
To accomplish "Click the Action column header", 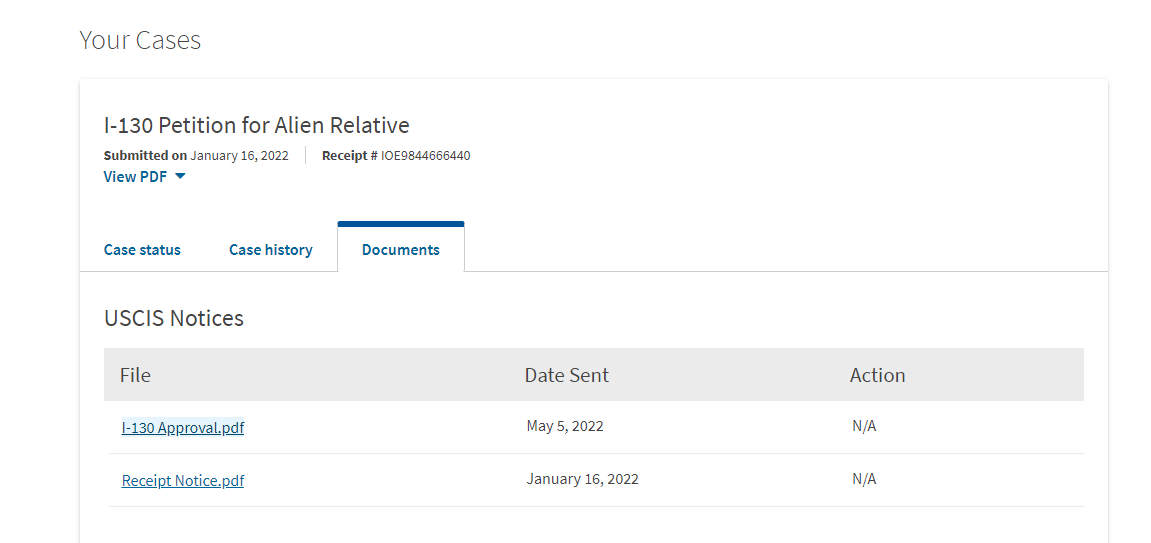I will pos(877,375).
